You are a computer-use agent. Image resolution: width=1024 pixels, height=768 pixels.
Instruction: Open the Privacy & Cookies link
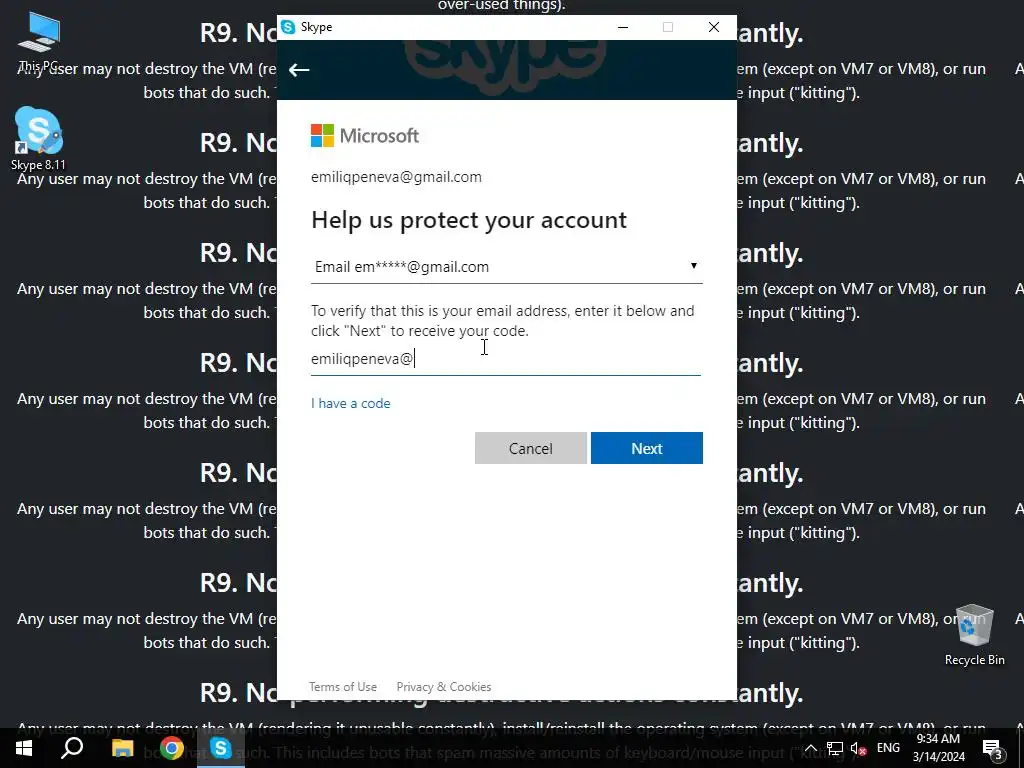click(x=443, y=686)
